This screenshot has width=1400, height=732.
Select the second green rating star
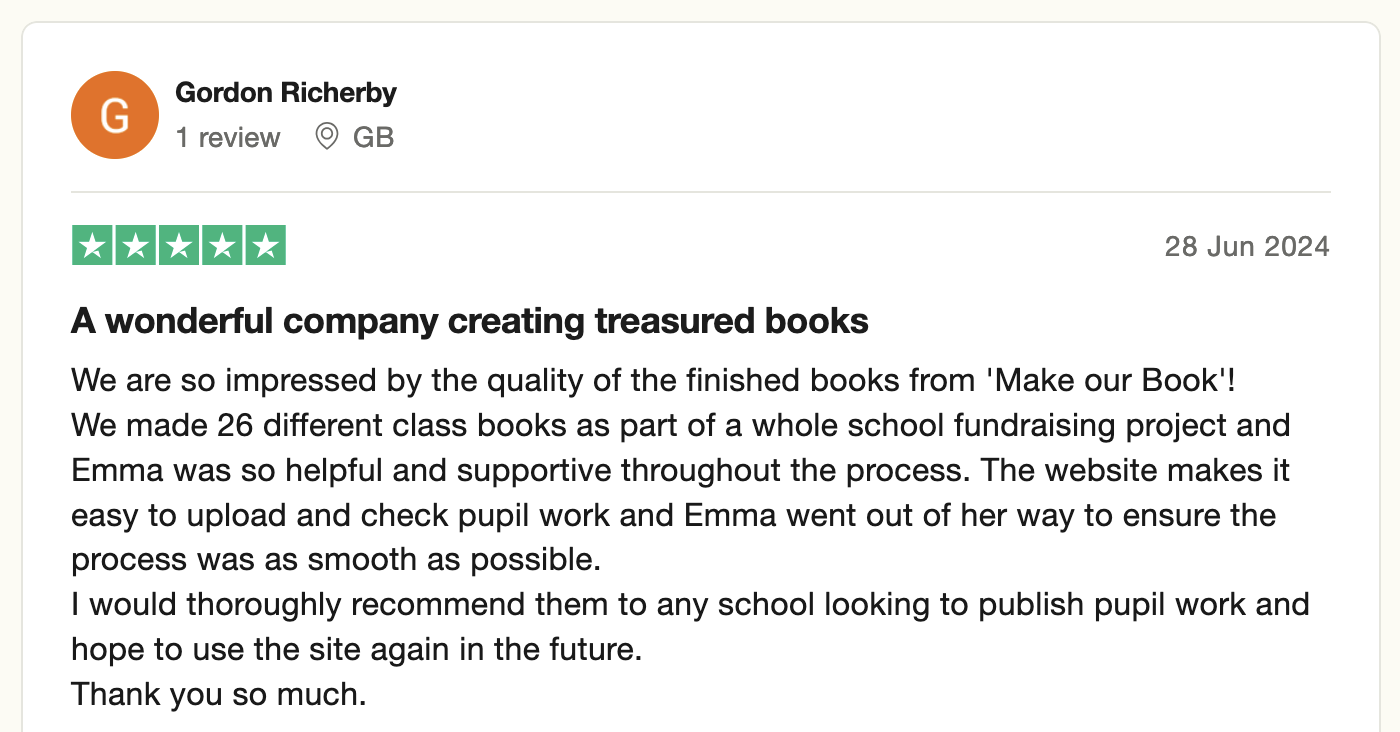coord(136,246)
